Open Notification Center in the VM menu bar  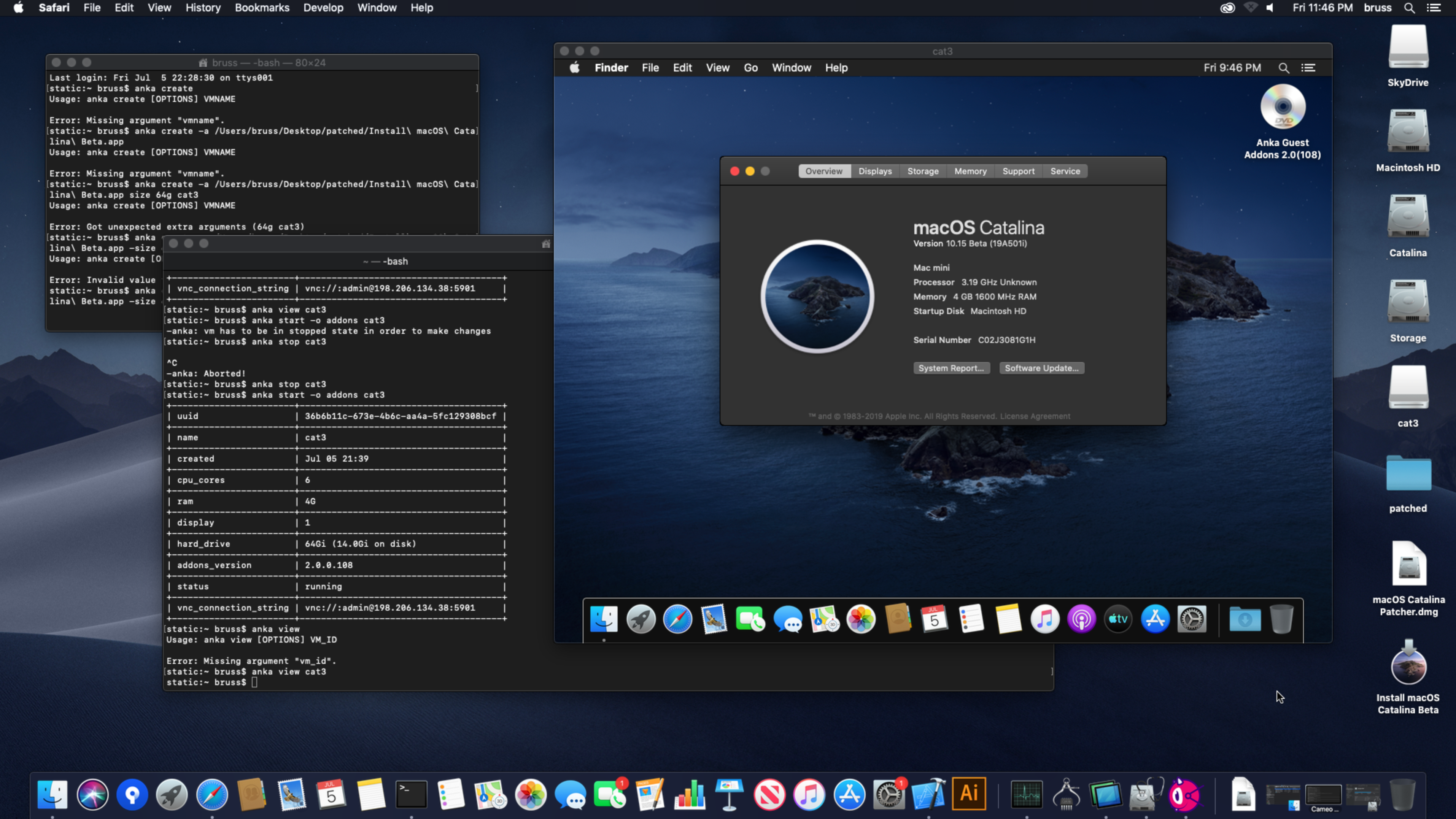click(x=1308, y=68)
